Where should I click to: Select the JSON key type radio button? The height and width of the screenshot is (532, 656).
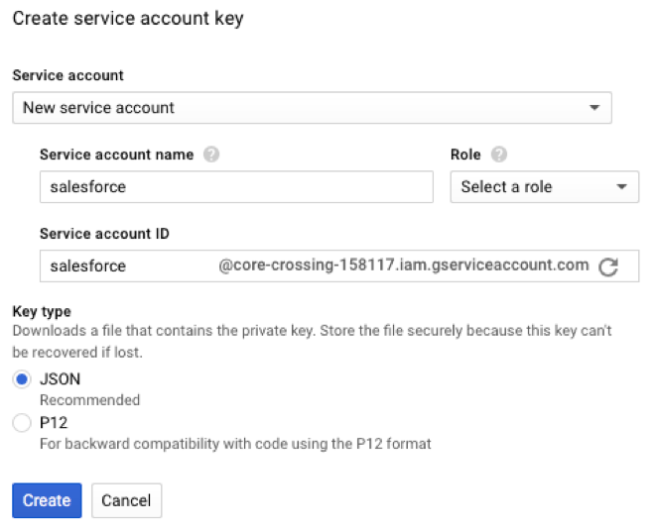22,380
